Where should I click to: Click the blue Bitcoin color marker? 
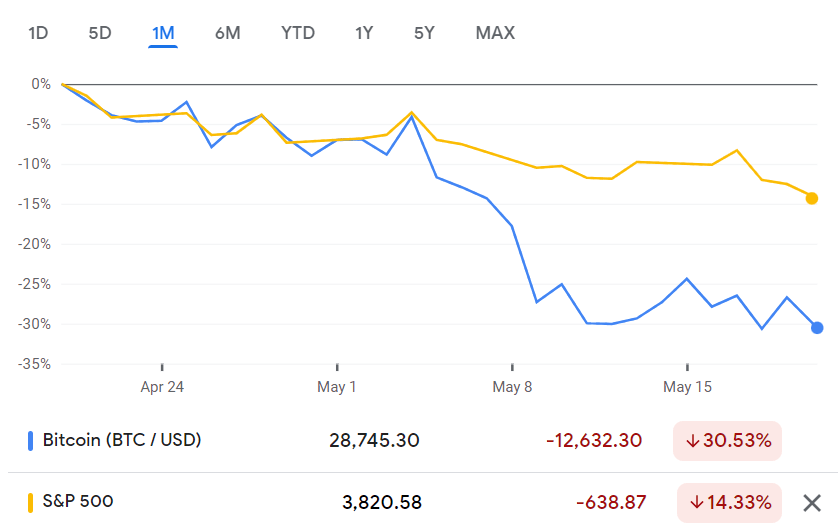31,440
